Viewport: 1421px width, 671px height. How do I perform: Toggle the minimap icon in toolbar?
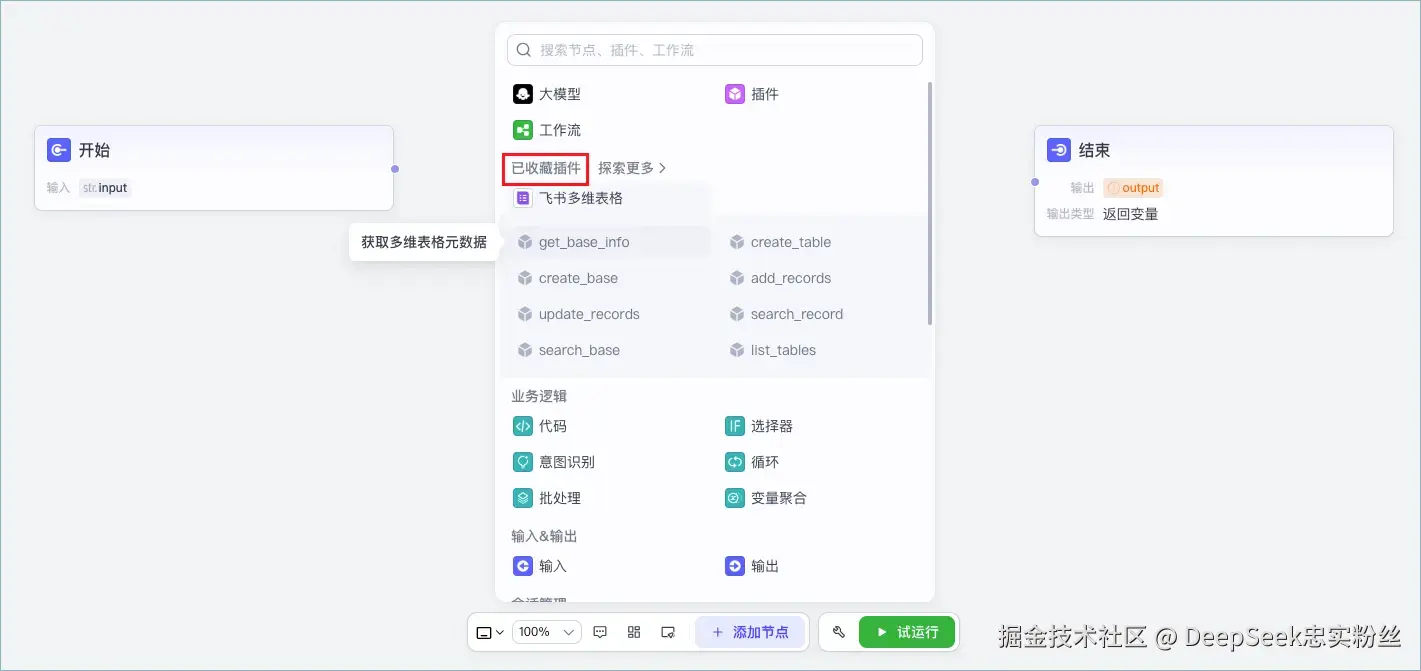point(668,632)
